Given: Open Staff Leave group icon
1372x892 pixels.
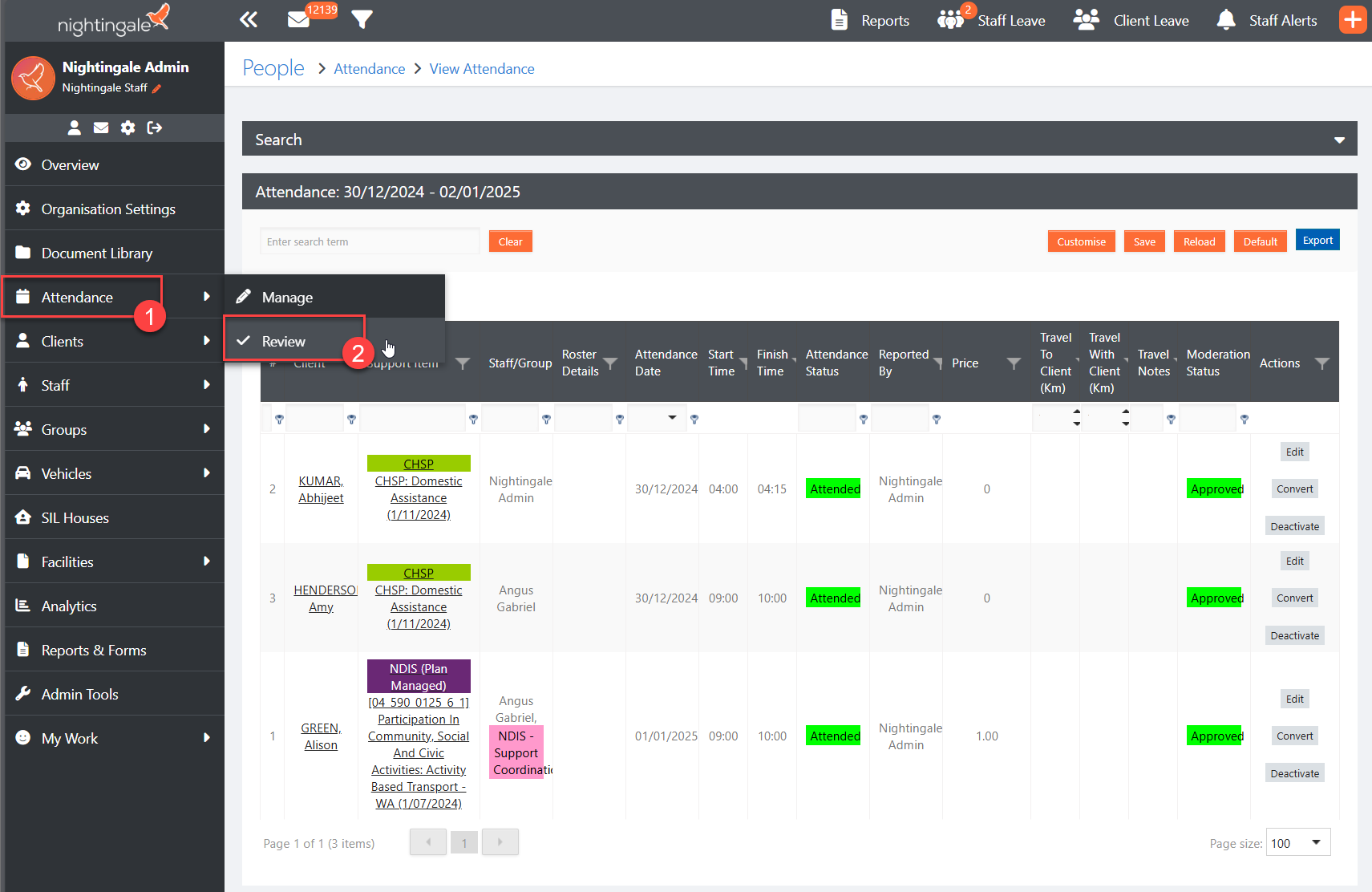Looking at the screenshot, I should coord(950,19).
